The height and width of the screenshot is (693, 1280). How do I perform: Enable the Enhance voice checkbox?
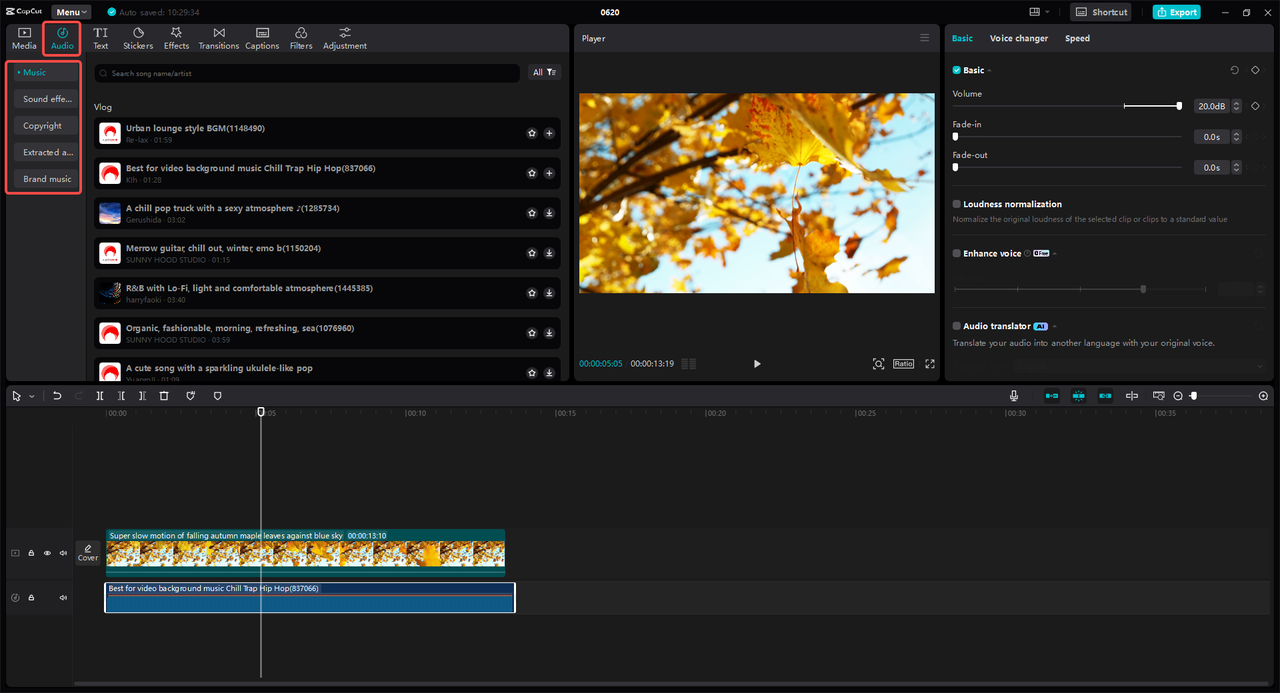[957, 254]
